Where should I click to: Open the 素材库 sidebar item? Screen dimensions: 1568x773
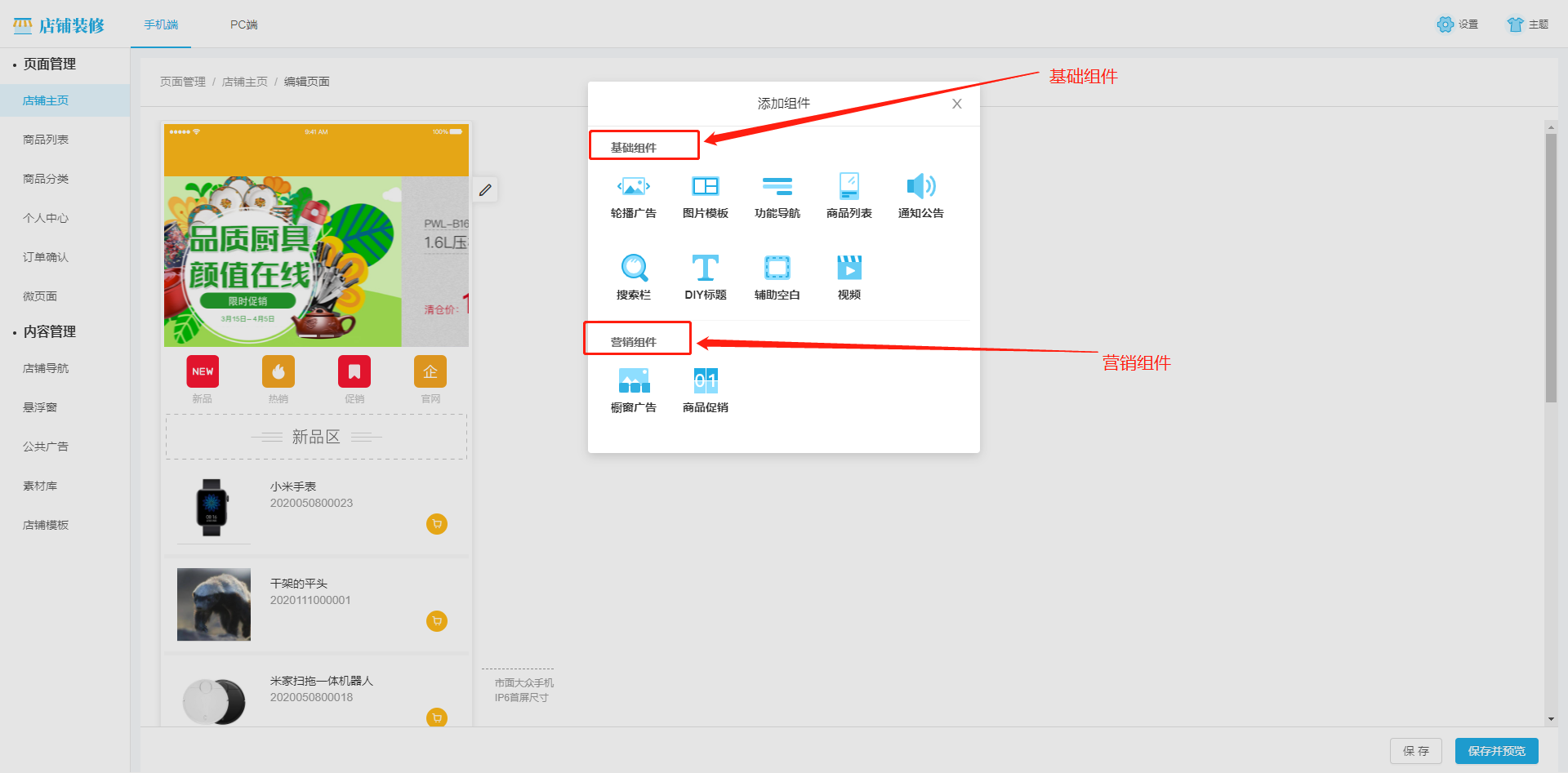pos(40,486)
